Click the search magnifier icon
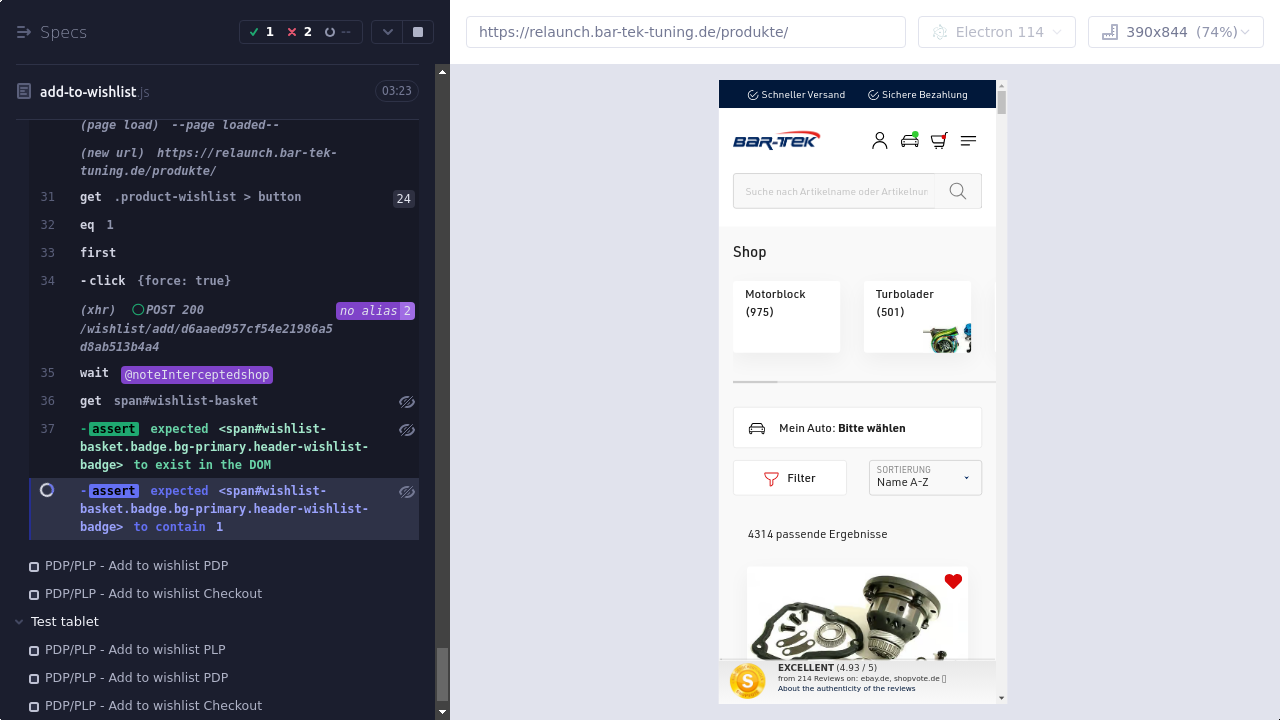This screenshot has width=1280, height=720. click(x=958, y=191)
